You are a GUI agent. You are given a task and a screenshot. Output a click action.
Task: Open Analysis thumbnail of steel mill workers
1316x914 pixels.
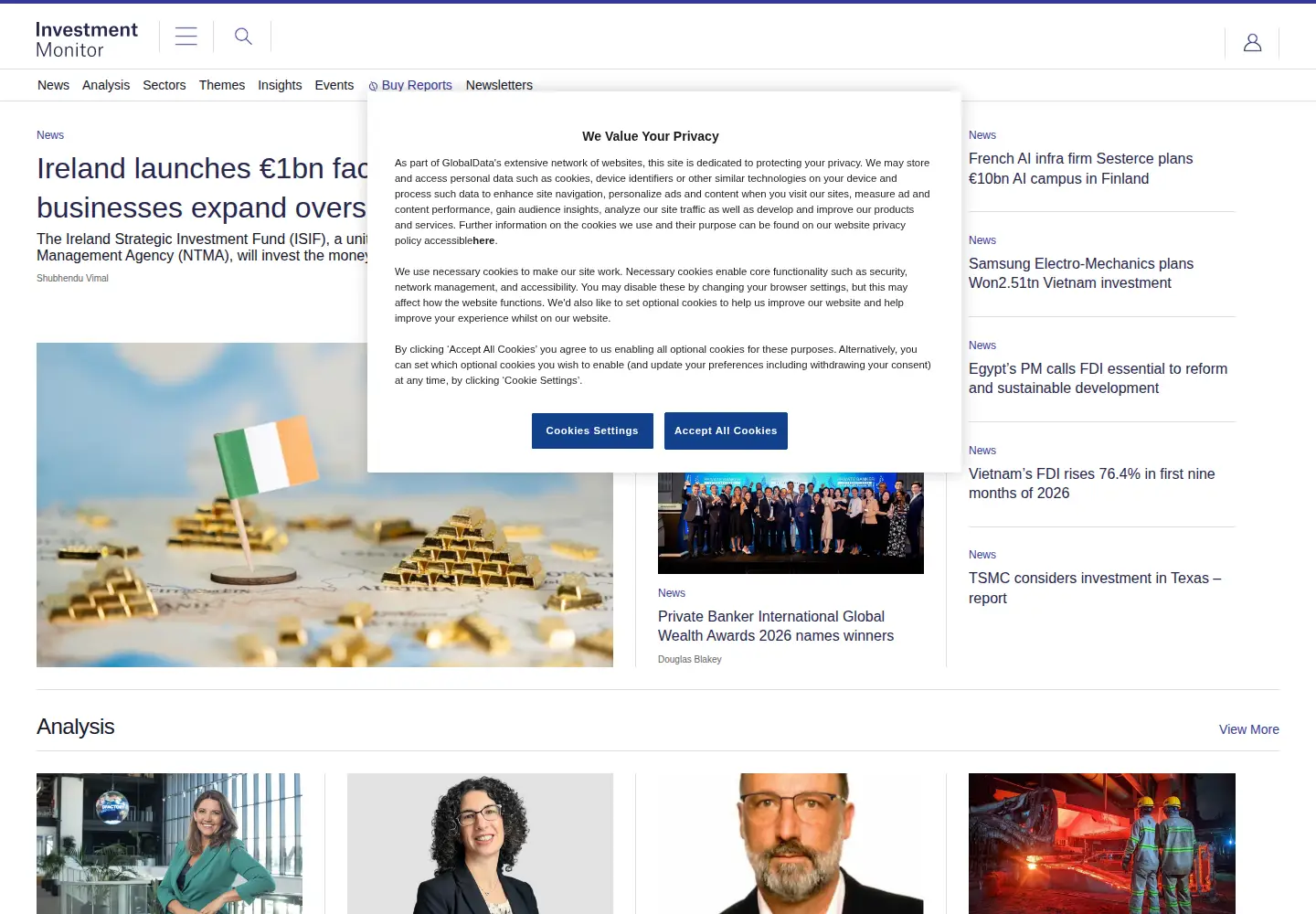coord(1102,844)
